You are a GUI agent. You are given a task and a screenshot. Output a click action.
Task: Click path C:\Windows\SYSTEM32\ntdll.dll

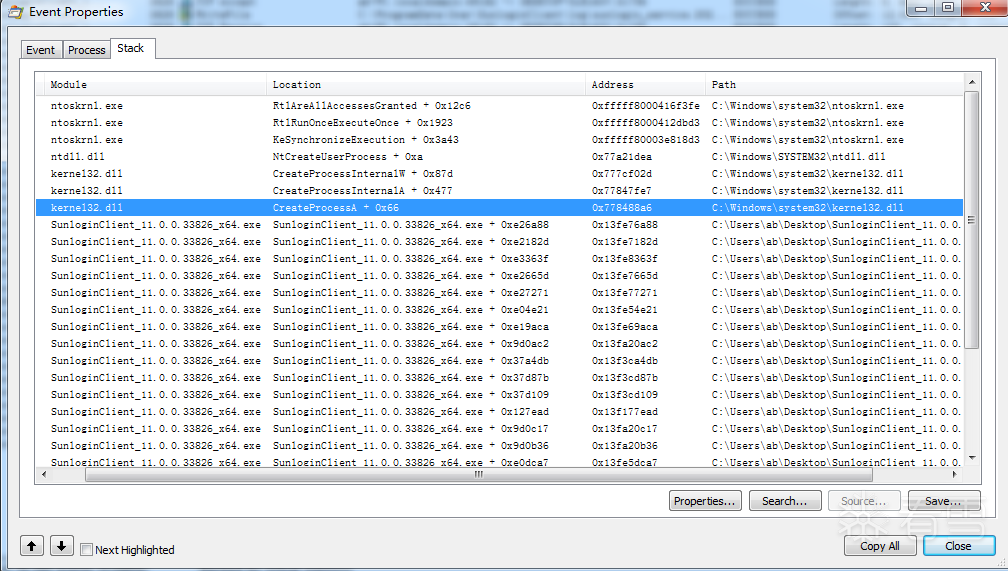coord(798,157)
